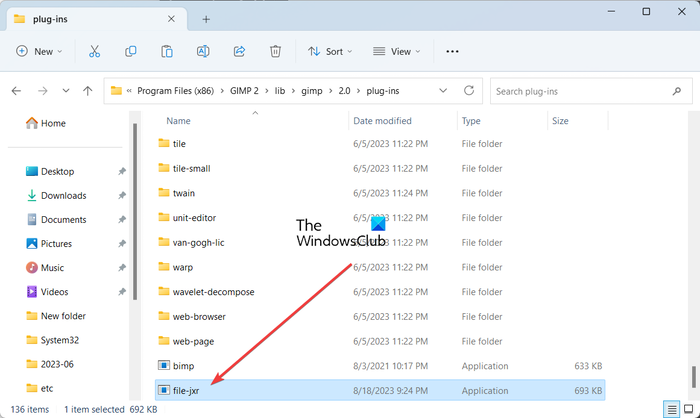Screen dimensions: 700x418
Task: Refresh the plug-ins folder view
Action: point(469,91)
